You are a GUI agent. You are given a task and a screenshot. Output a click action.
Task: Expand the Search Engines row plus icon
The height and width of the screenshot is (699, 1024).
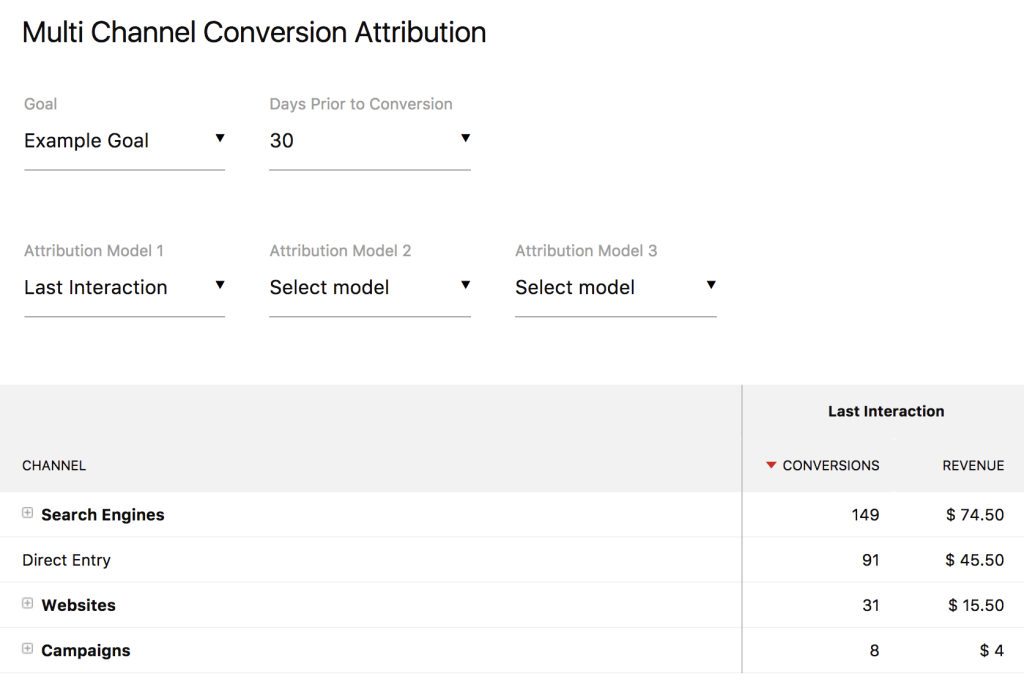[x=28, y=513]
